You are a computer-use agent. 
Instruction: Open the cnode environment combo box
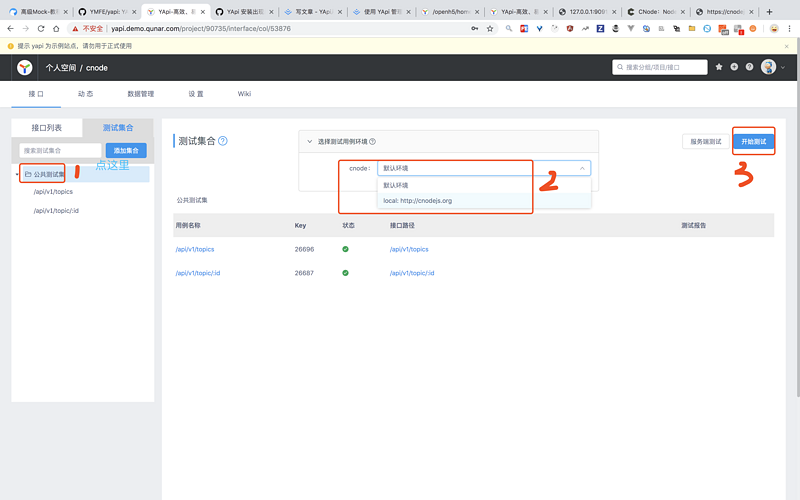pyautogui.click(x=484, y=168)
